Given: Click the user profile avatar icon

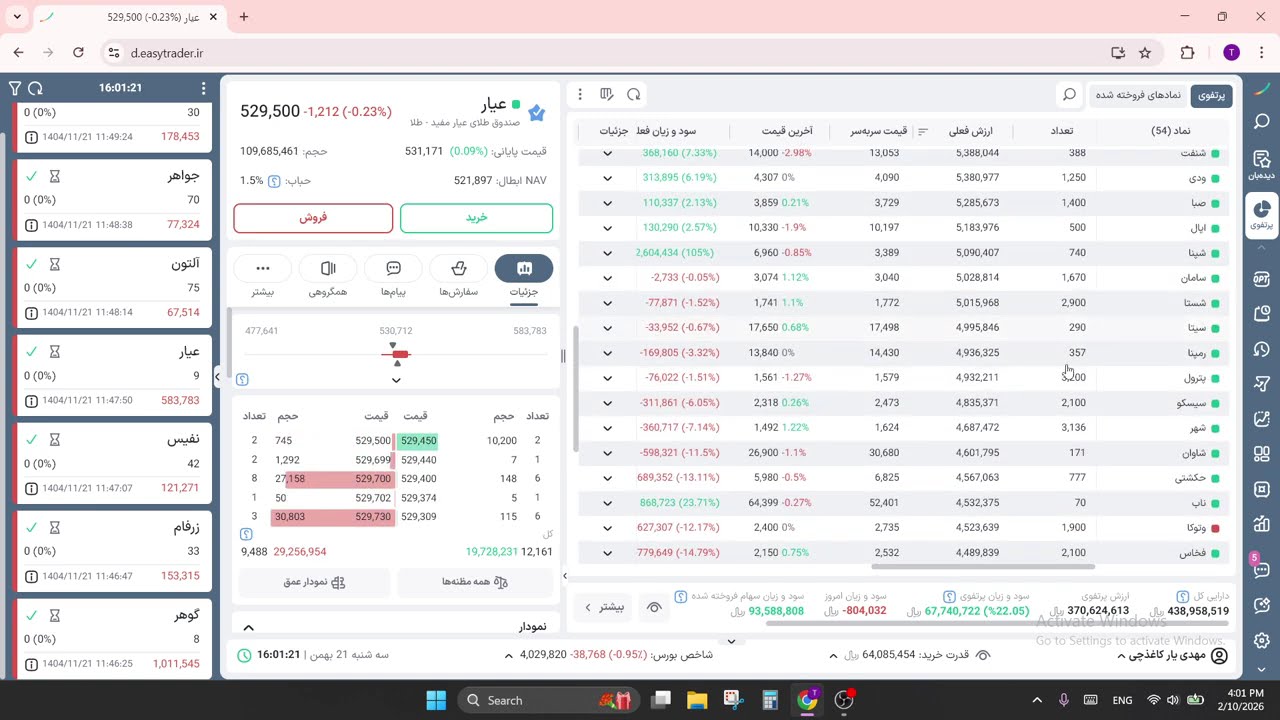Looking at the screenshot, I should pos(1219,655).
